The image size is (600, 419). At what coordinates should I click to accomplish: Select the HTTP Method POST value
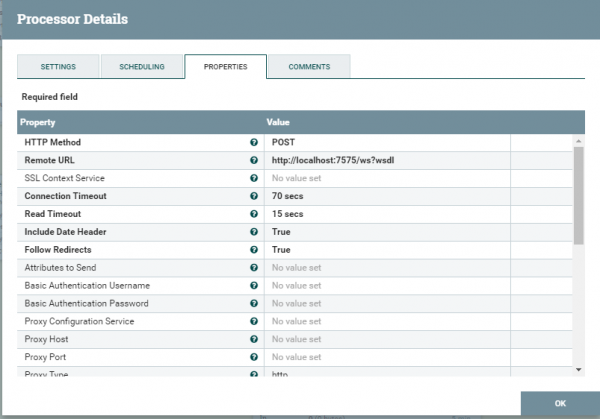coord(386,142)
